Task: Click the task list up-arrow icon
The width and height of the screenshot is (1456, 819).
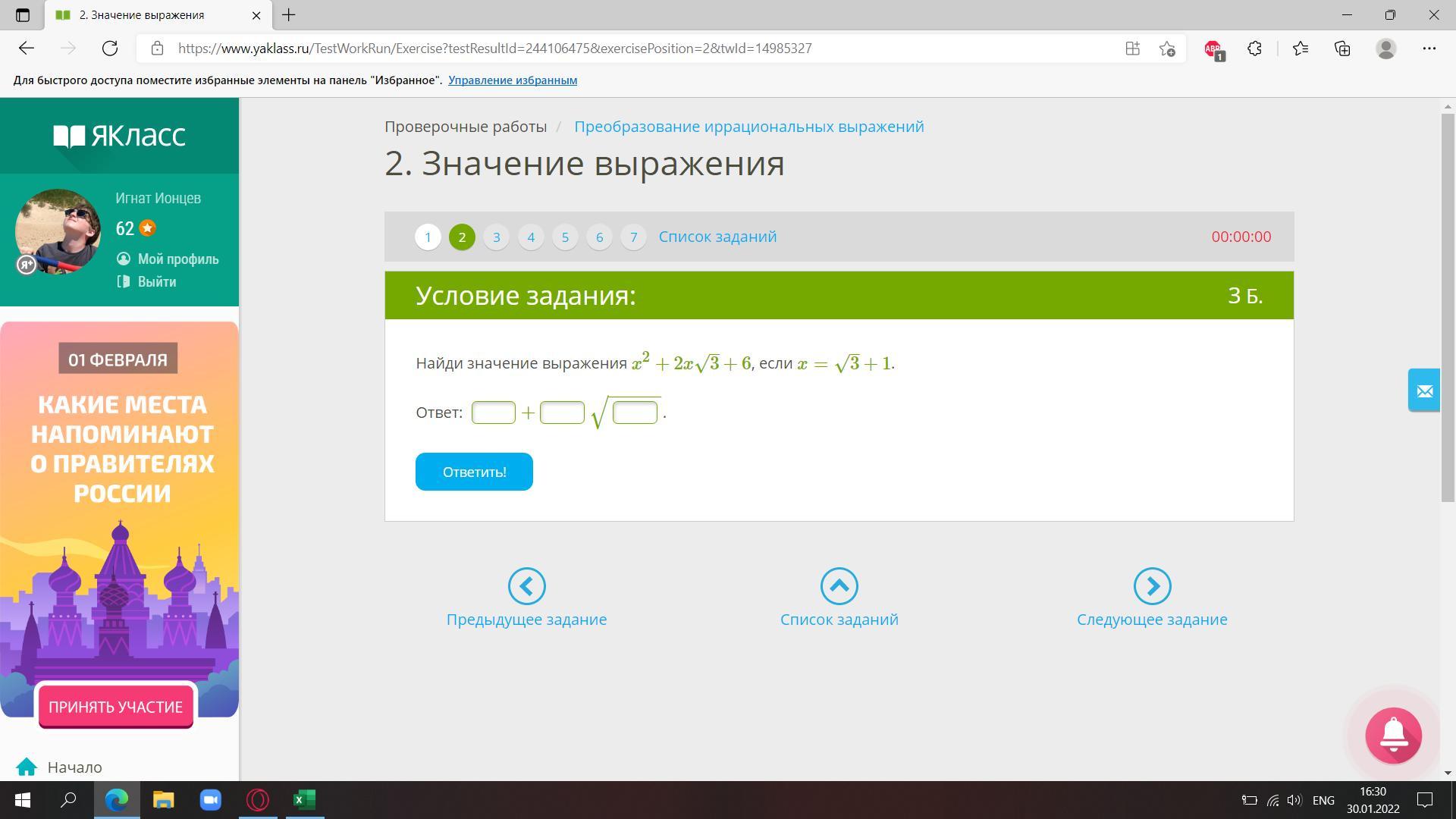Action: coord(839,586)
